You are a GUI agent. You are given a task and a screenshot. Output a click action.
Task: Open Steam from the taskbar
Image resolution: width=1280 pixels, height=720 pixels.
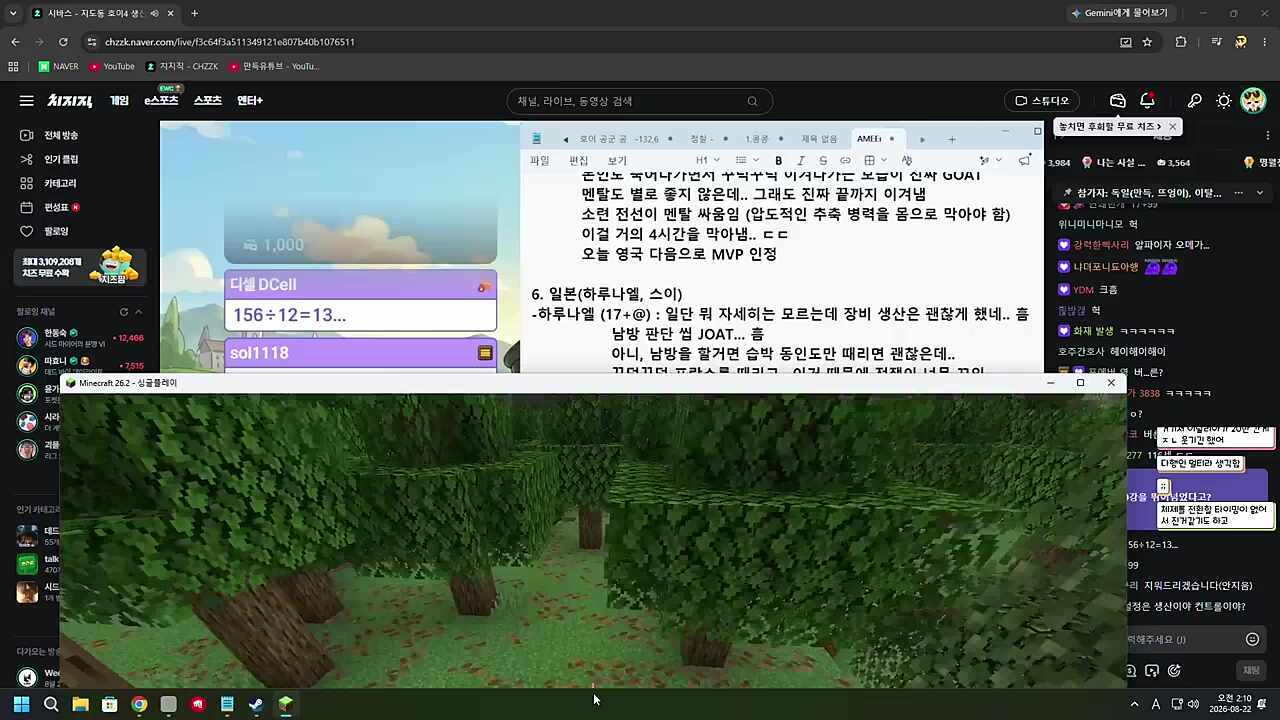(256, 704)
